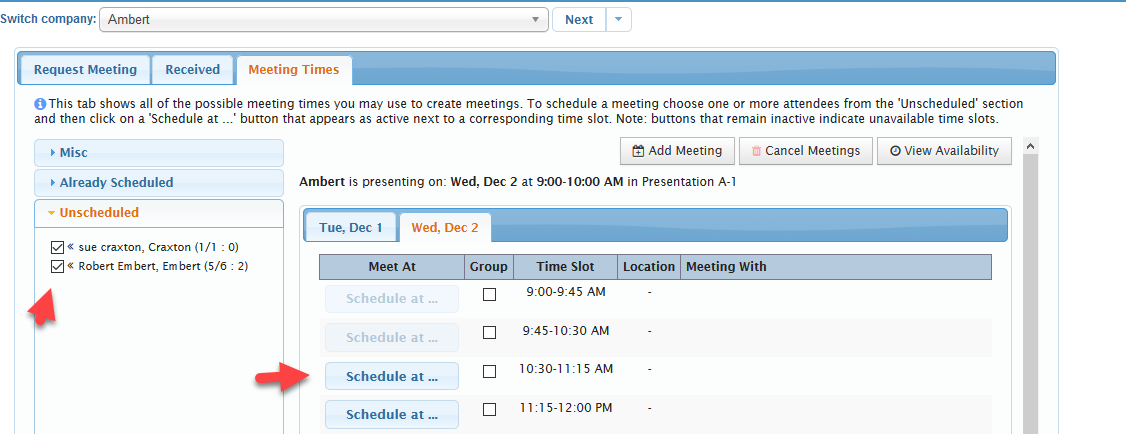1126x434 pixels.
Task: Uncheck the Robert Embert attendee checkbox
Action: pos(57,266)
